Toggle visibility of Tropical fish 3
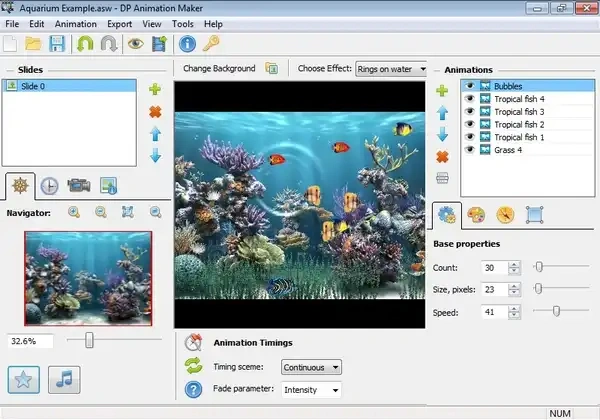 click(468, 112)
